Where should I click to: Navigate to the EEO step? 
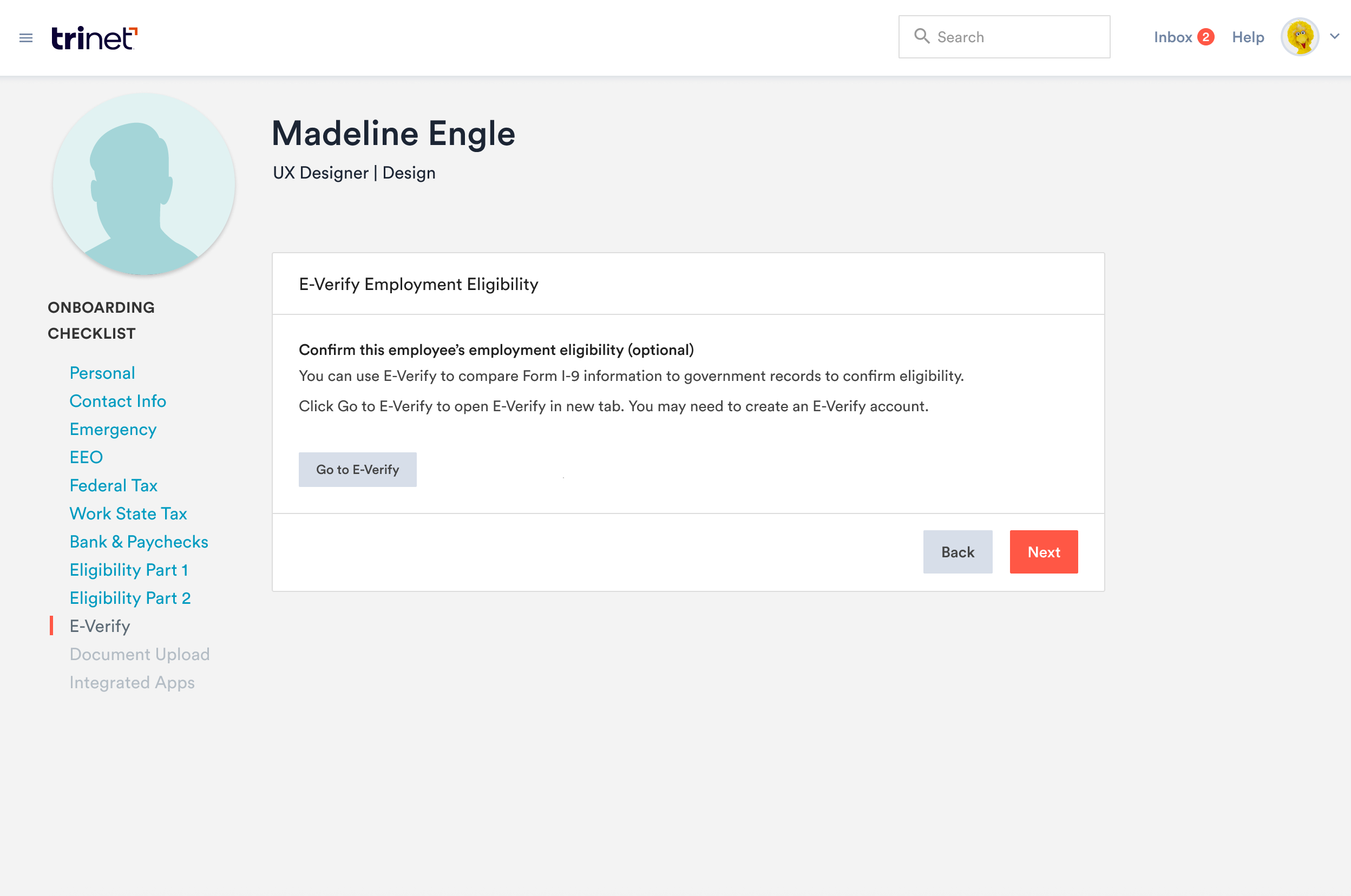86,457
